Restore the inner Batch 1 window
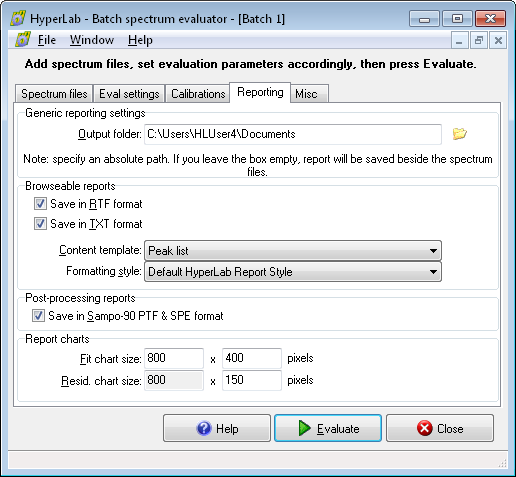The height and width of the screenshot is (477, 516). coord(479,41)
